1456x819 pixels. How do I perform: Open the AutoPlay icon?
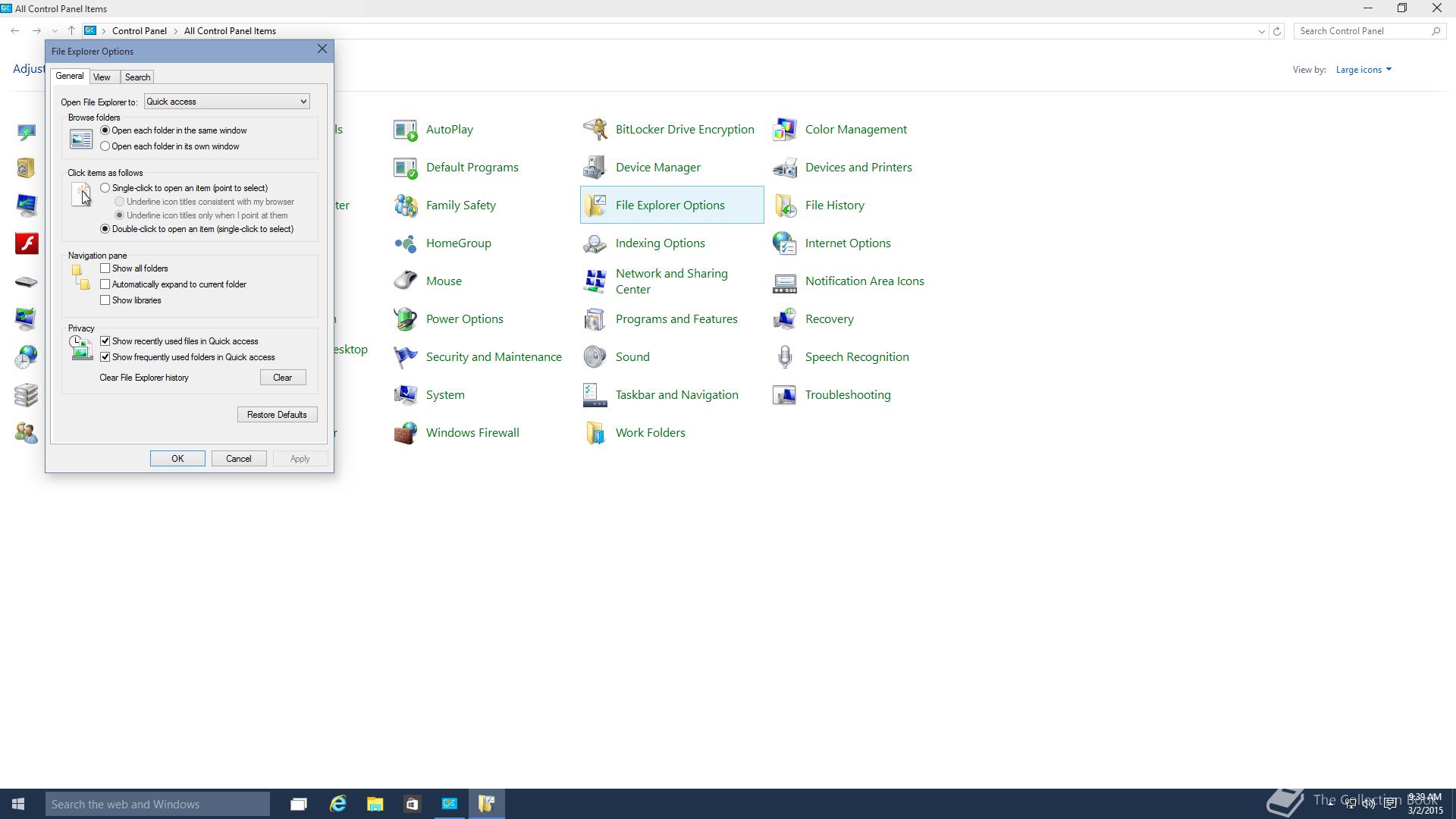click(x=406, y=130)
